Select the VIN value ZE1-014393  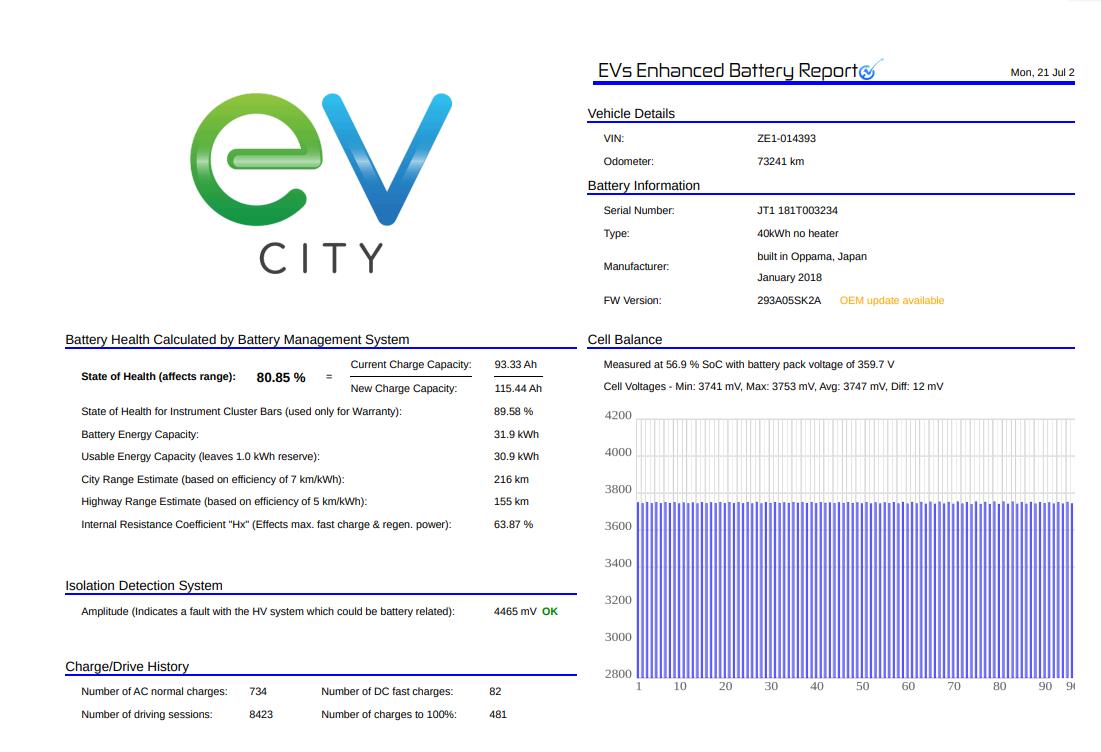pyautogui.click(x=786, y=139)
